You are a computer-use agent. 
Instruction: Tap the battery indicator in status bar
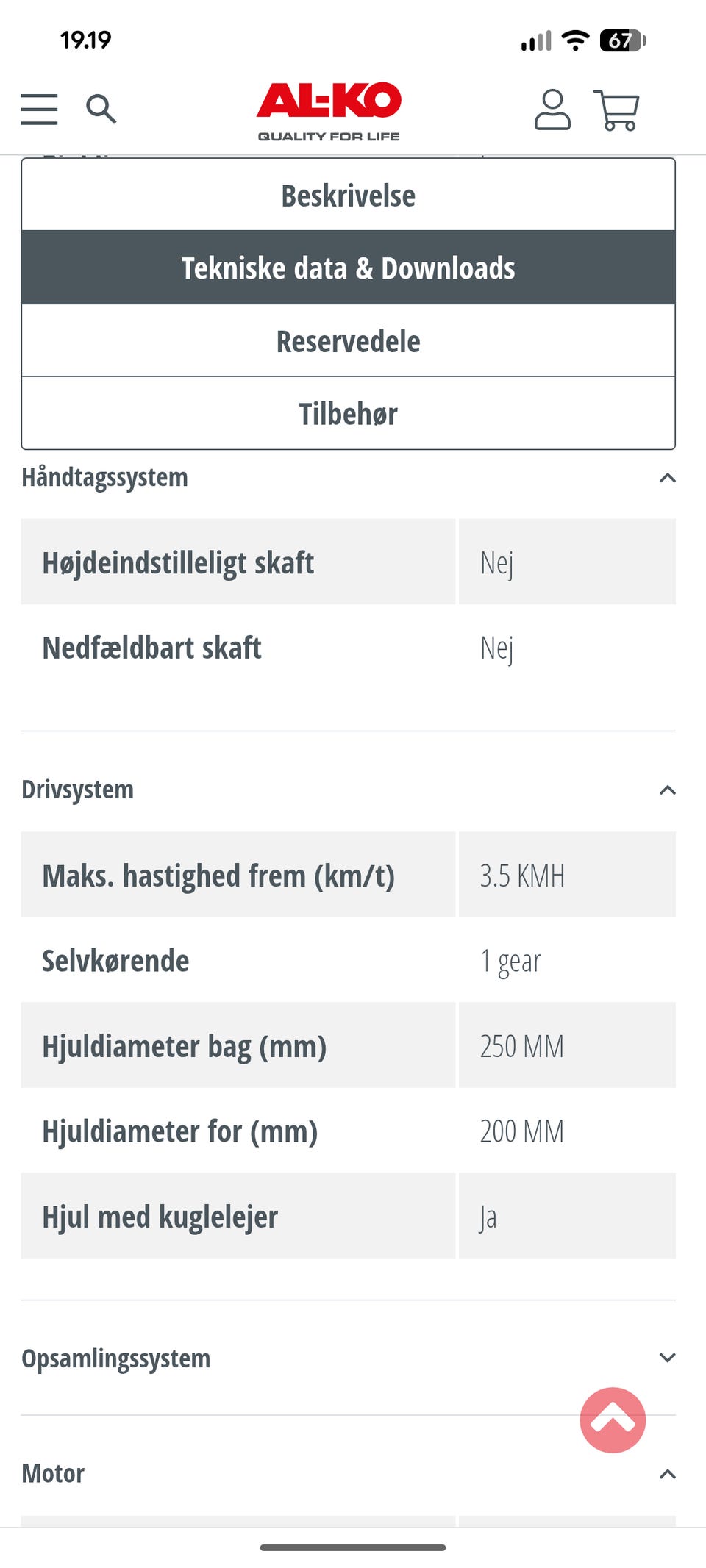point(622,40)
